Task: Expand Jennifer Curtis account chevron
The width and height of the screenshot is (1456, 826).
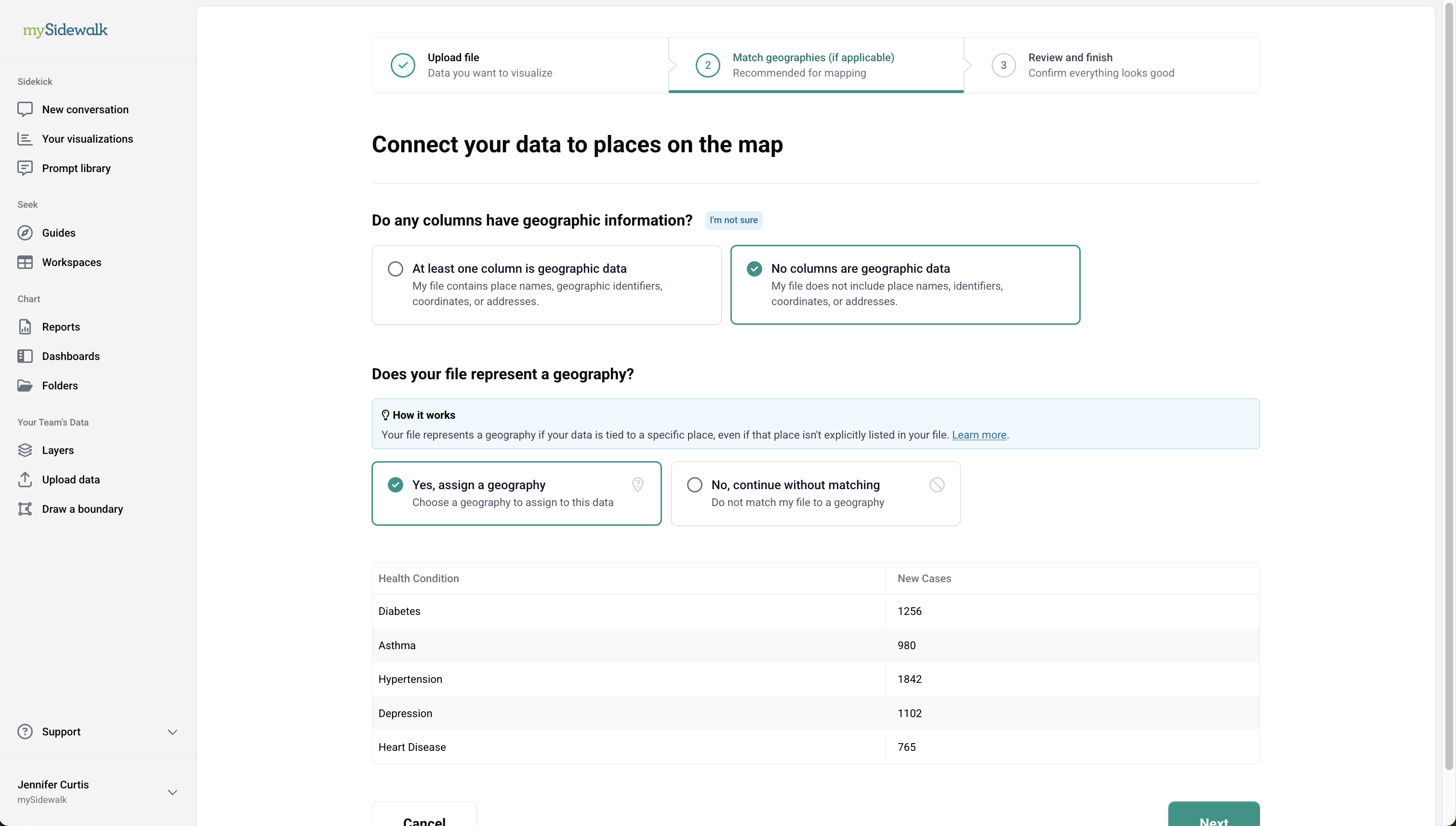Action: [172, 792]
